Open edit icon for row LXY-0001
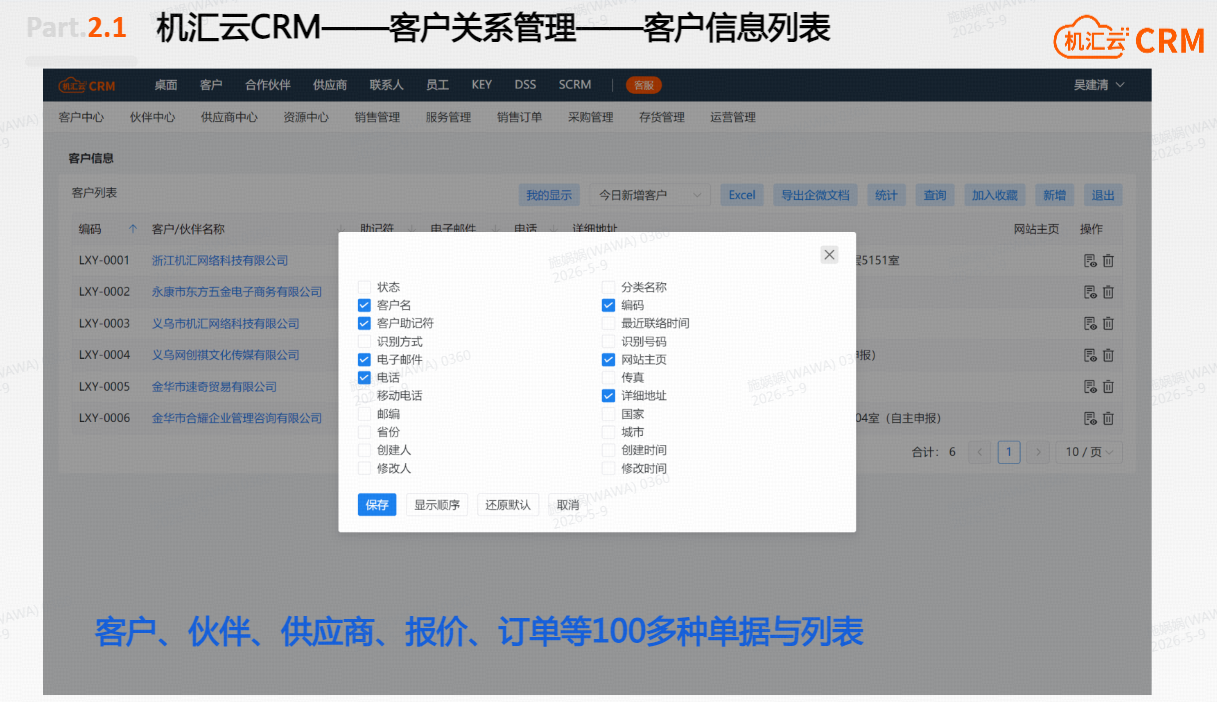1217x702 pixels. tap(1090, 261)
